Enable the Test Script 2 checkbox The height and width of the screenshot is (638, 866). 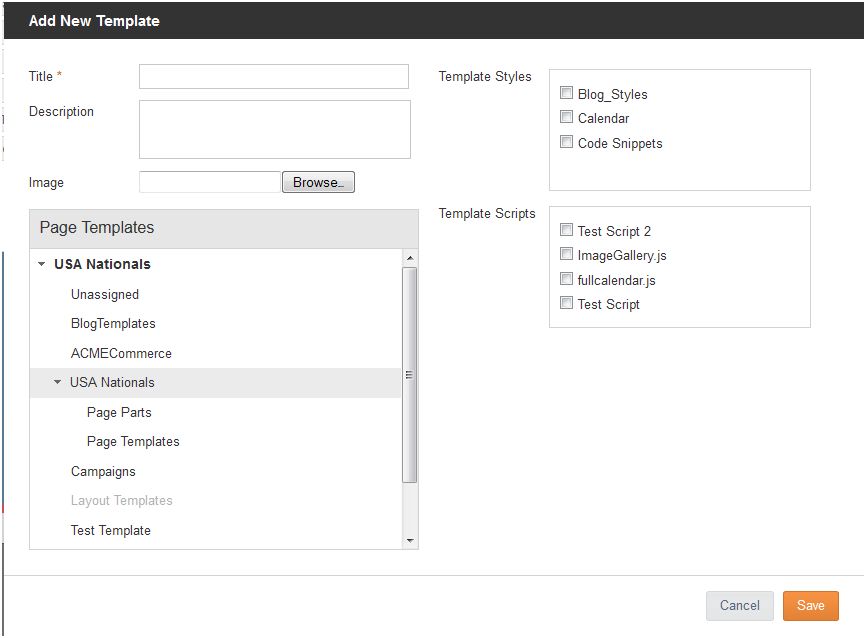coord(567,230)
